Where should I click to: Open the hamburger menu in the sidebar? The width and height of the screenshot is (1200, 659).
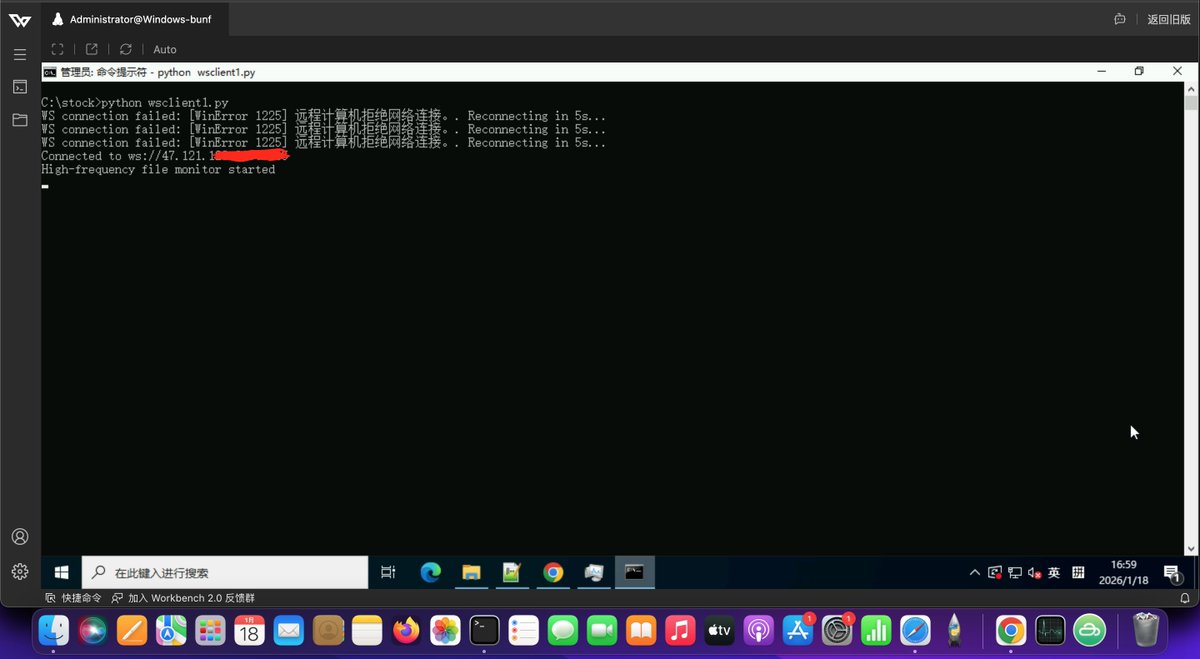coord(20,53)
